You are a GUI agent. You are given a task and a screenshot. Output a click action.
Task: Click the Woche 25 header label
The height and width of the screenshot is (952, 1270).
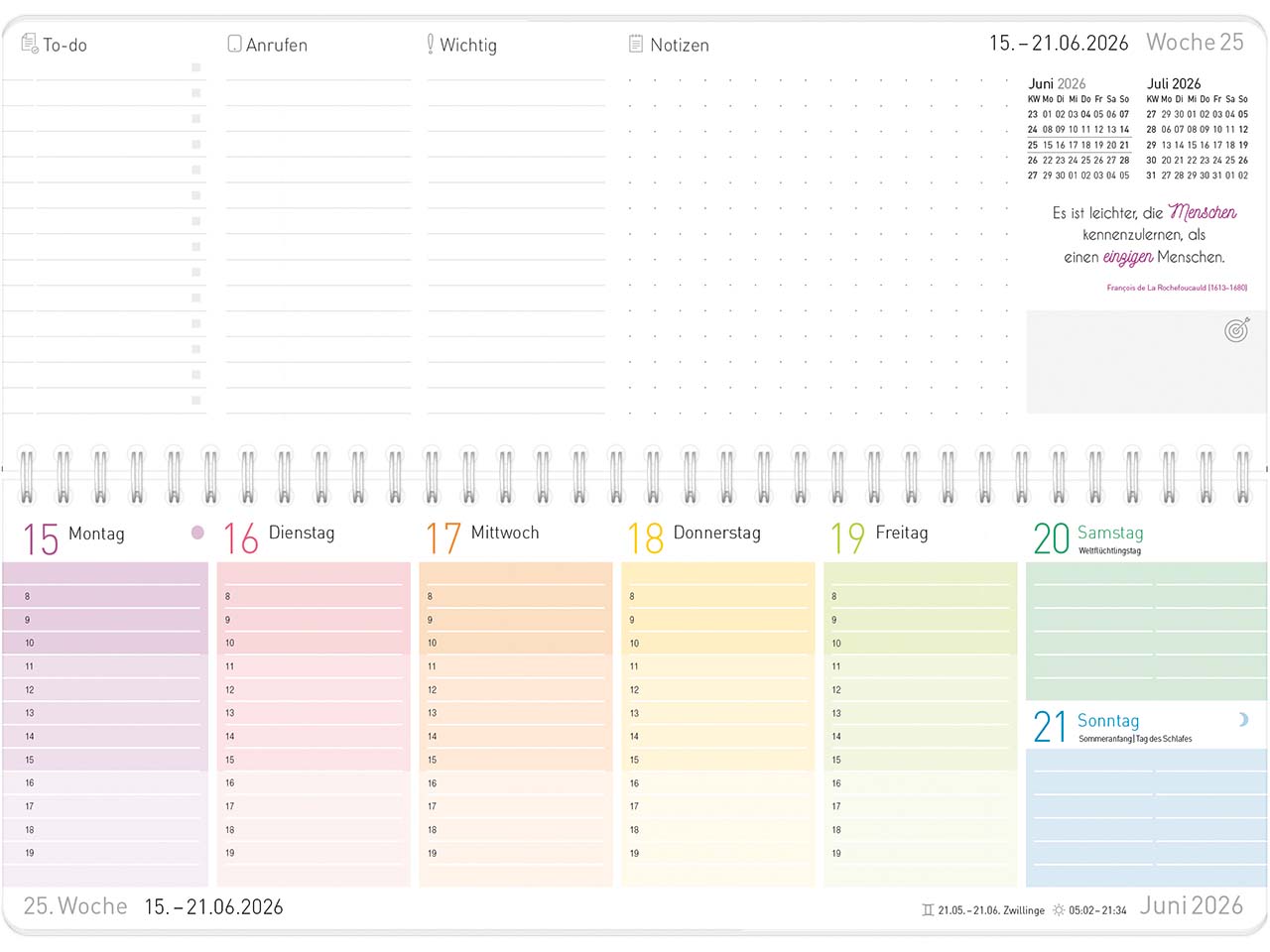1195,42
